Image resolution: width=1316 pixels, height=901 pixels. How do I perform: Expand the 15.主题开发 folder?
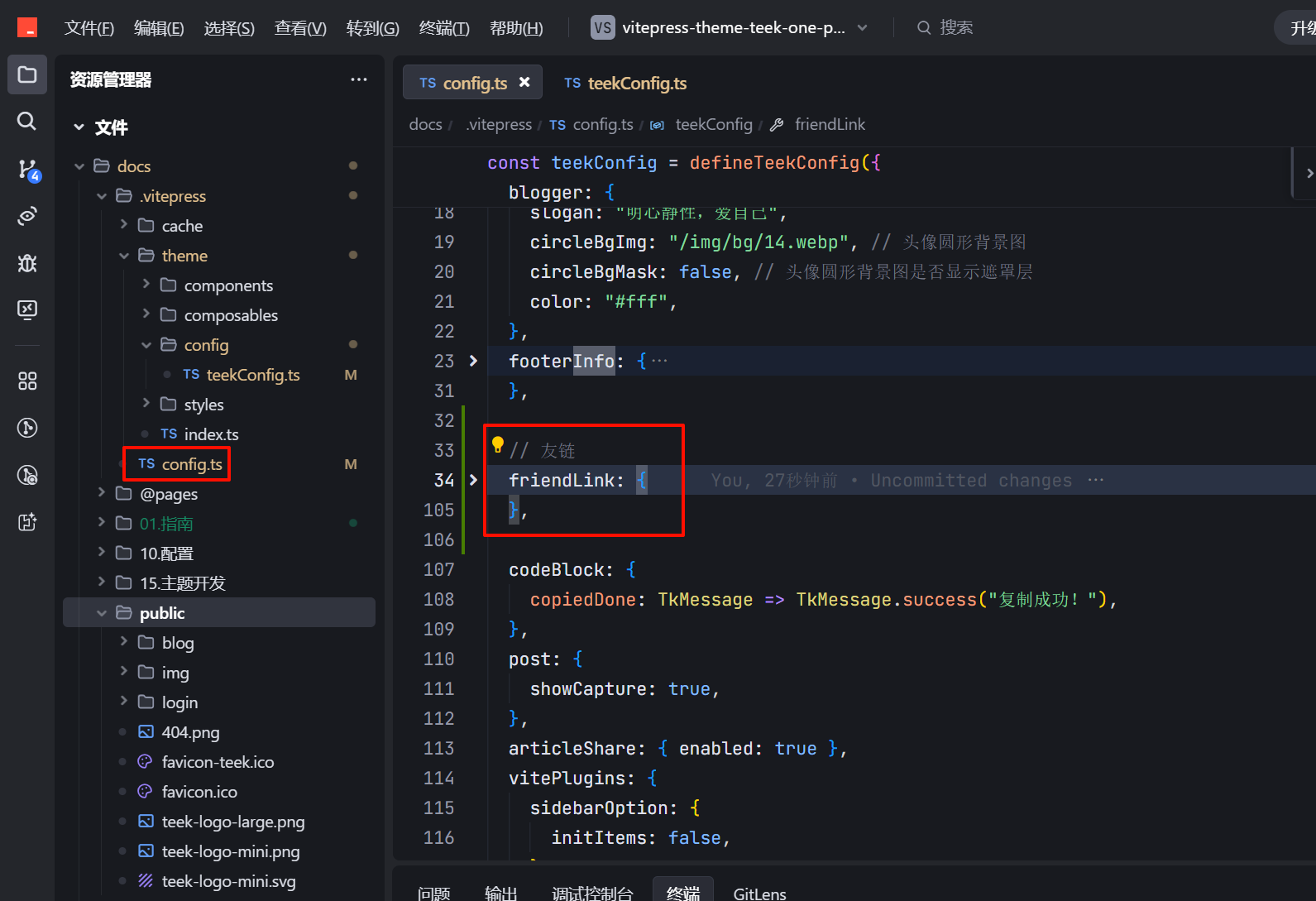pyautogui.click(x=102, y=582)
